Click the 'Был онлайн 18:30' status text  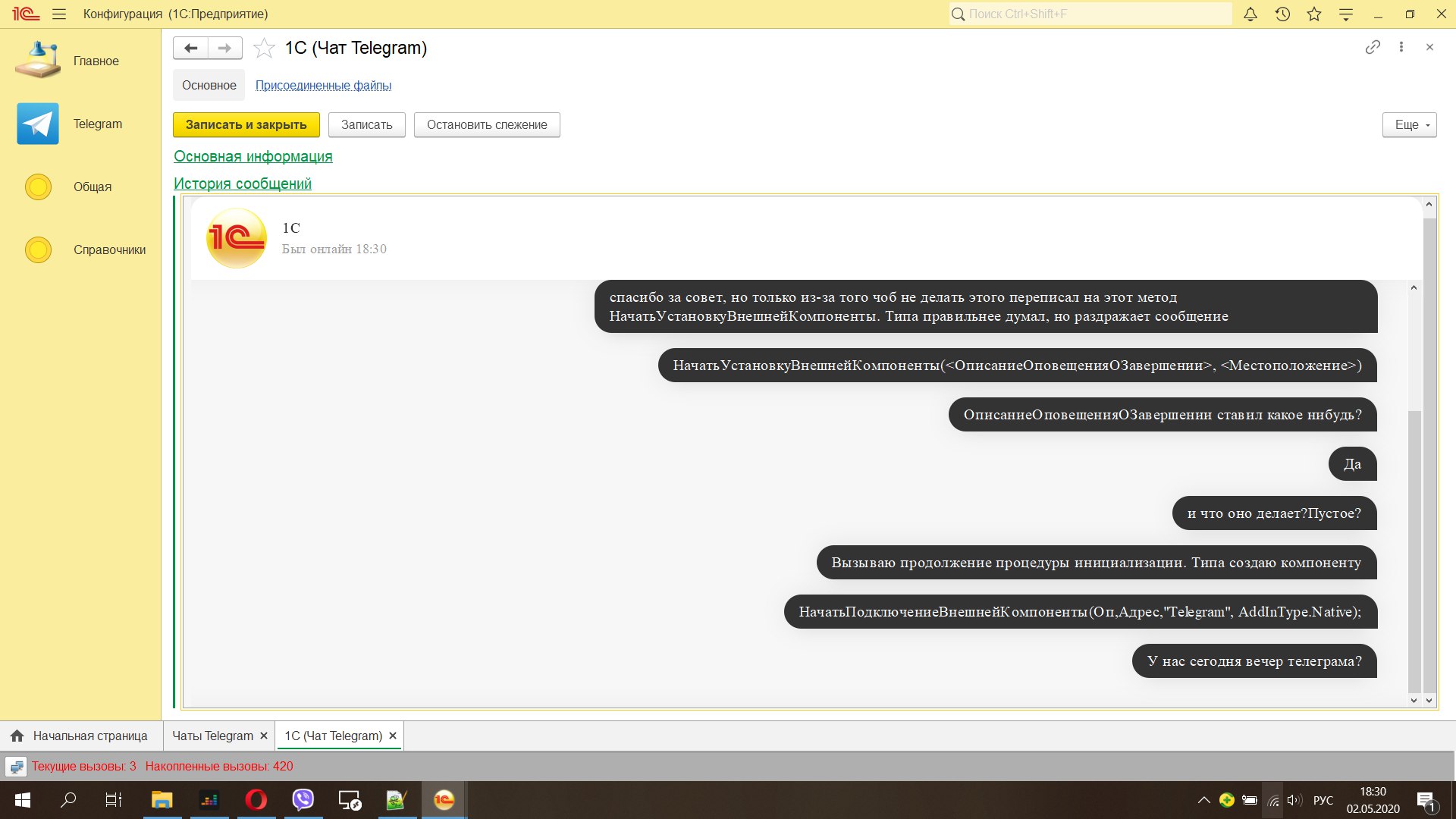click(334, 249)
